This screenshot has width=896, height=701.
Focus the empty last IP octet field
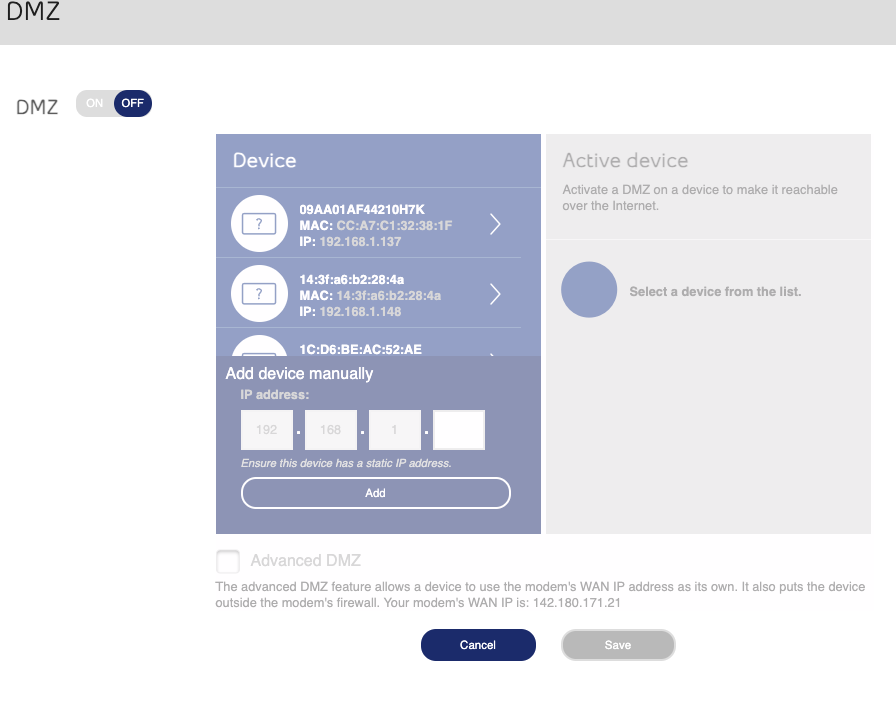(x=459, y=430)
